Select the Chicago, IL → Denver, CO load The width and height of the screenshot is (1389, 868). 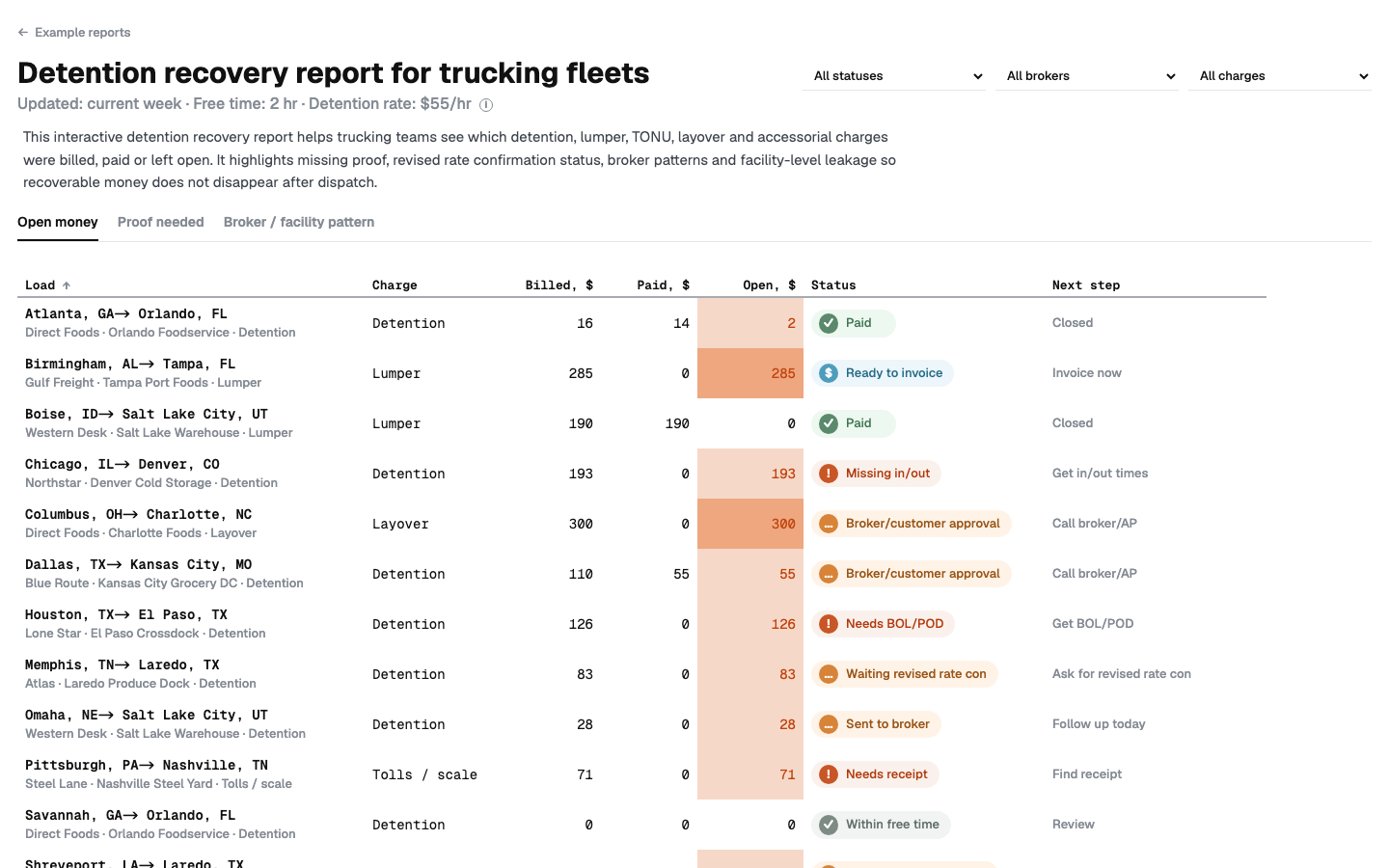coord(123,465)
